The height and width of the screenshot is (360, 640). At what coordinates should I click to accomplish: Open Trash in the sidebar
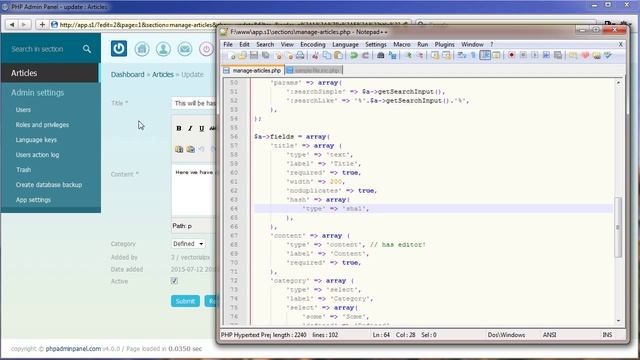tap(23, 169)
